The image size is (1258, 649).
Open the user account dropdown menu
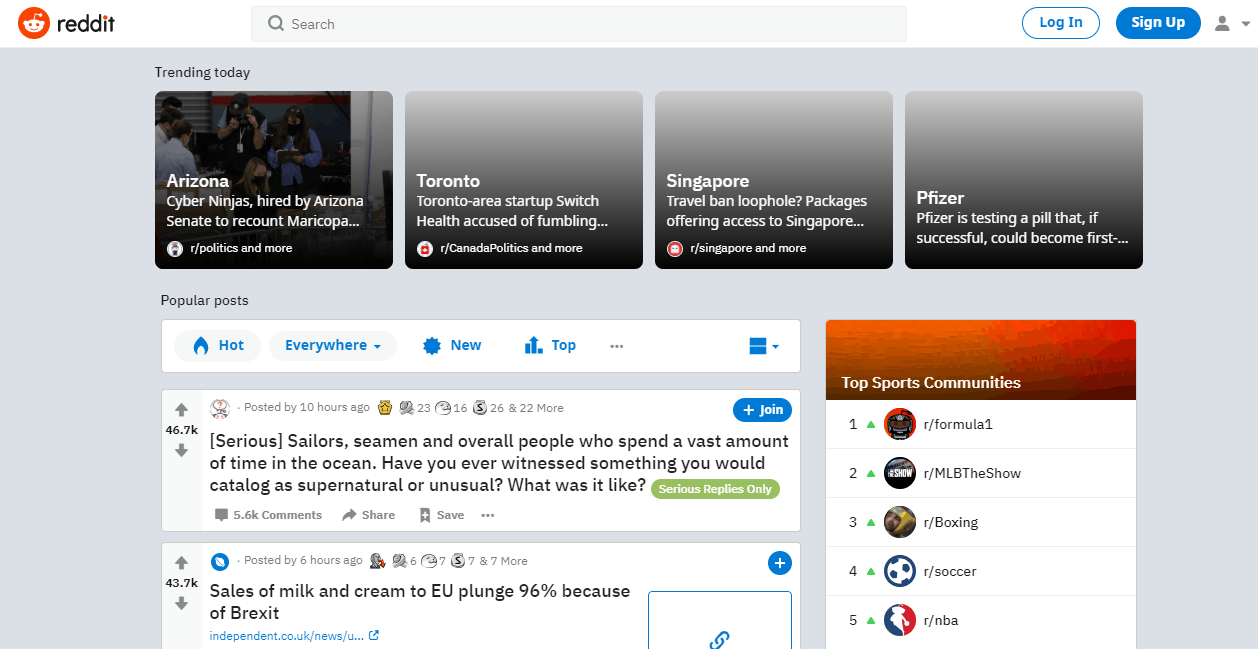click(x=1232, y=23)
